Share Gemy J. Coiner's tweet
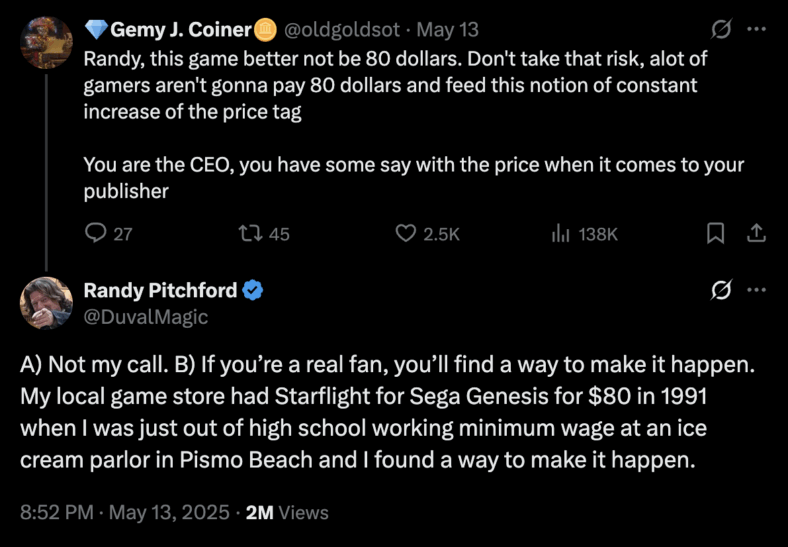 pos(757,233)
